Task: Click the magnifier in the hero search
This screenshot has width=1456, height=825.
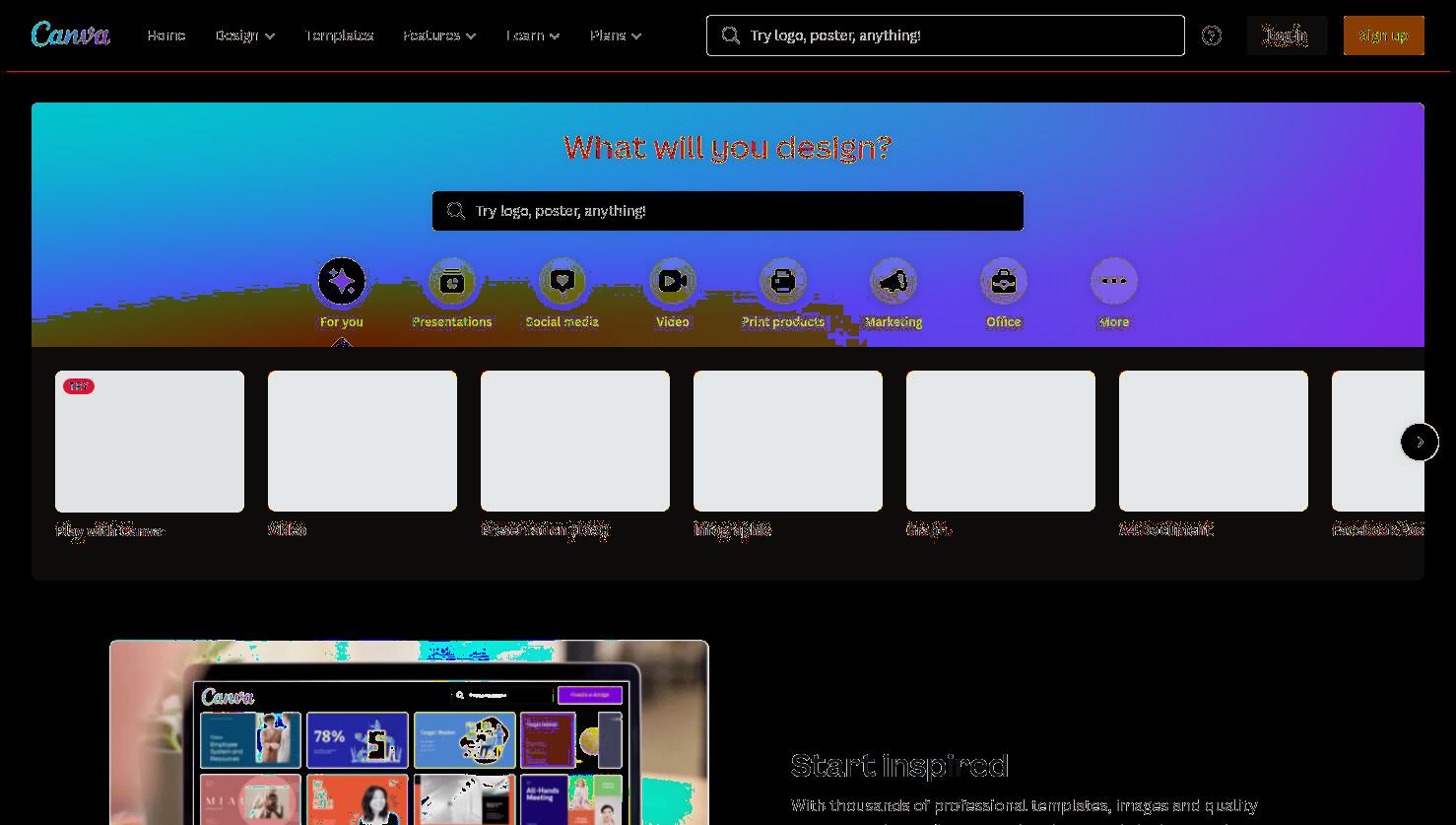Action: tap(455, 211)
